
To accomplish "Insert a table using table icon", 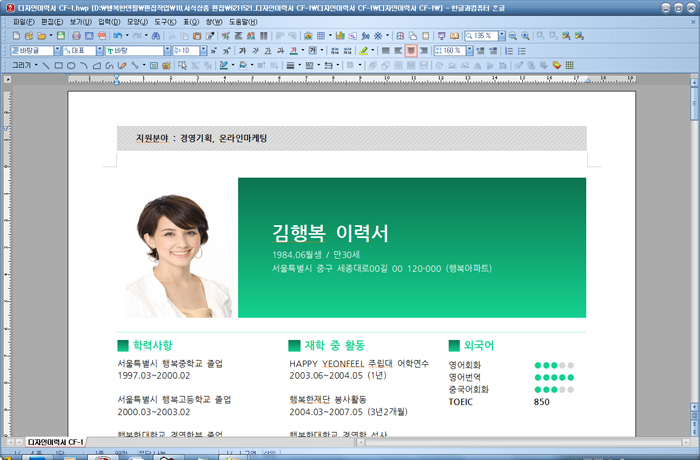I will point(321,36).
